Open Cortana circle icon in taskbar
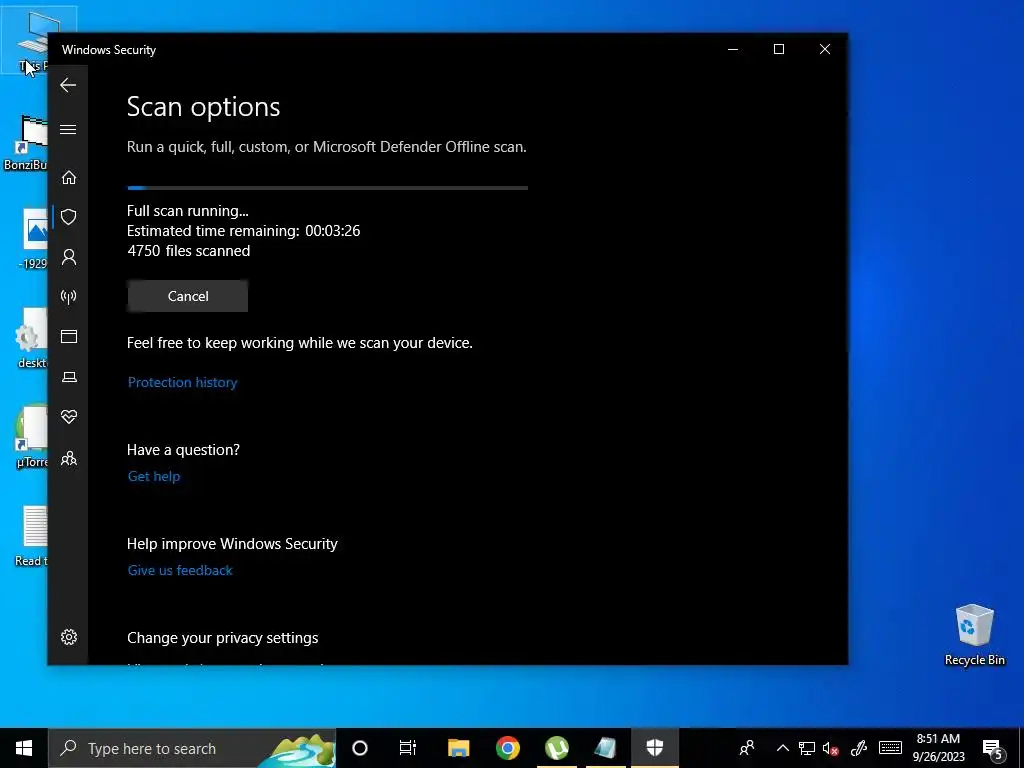The image size is (1024, 768). [360, 748]
